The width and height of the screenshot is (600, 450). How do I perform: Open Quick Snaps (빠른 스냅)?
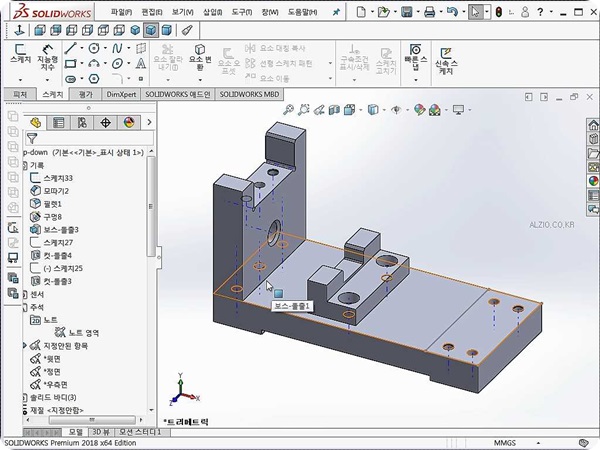pos(416,57)
